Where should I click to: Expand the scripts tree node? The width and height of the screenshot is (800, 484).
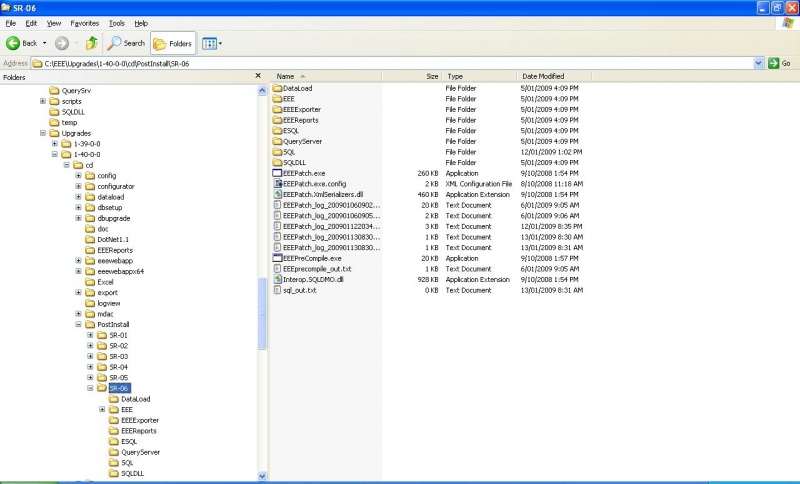tap(43, 101)
